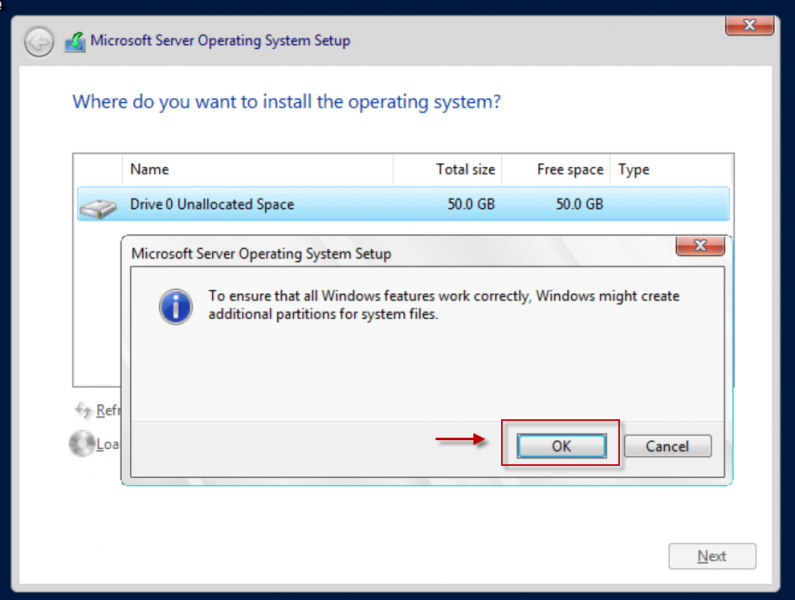Sort by the Name column header
Screen dimensions: 795x600
tap(258, 169)
